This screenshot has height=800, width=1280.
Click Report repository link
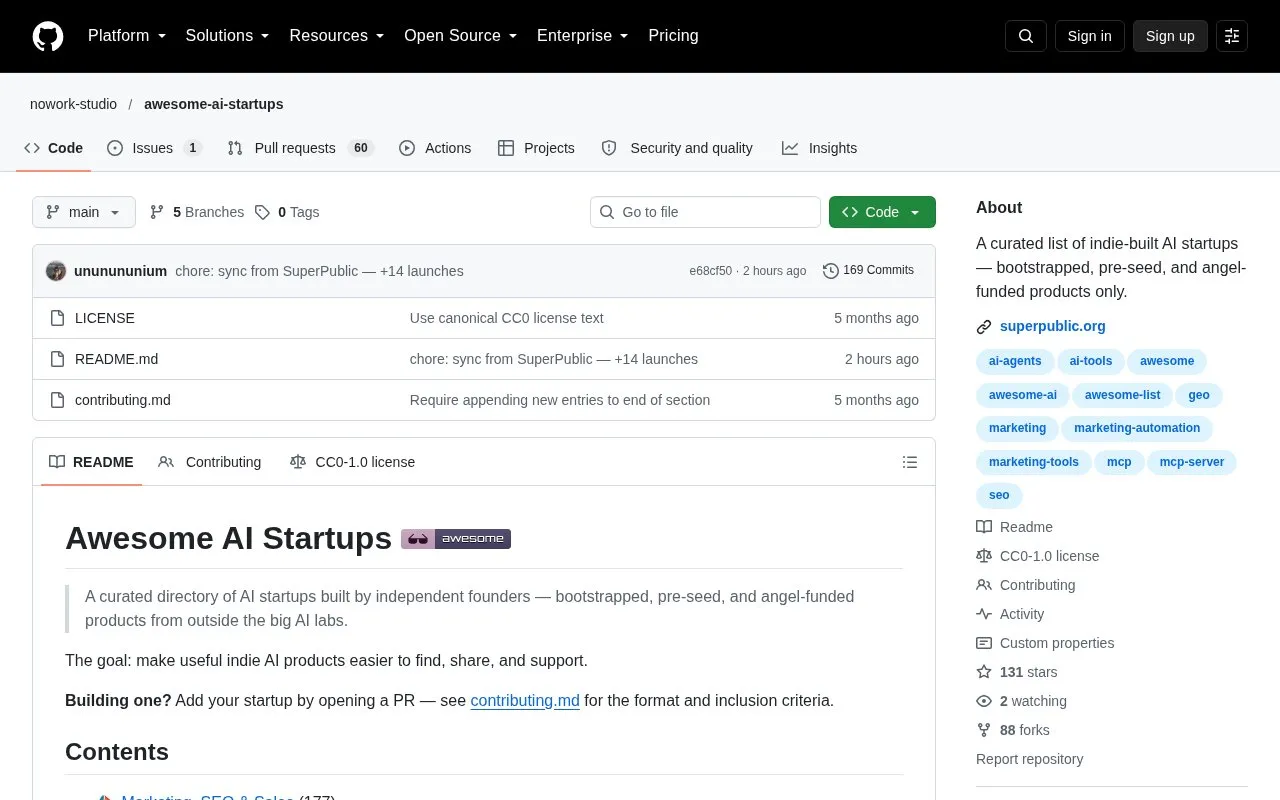(1029, 759)
